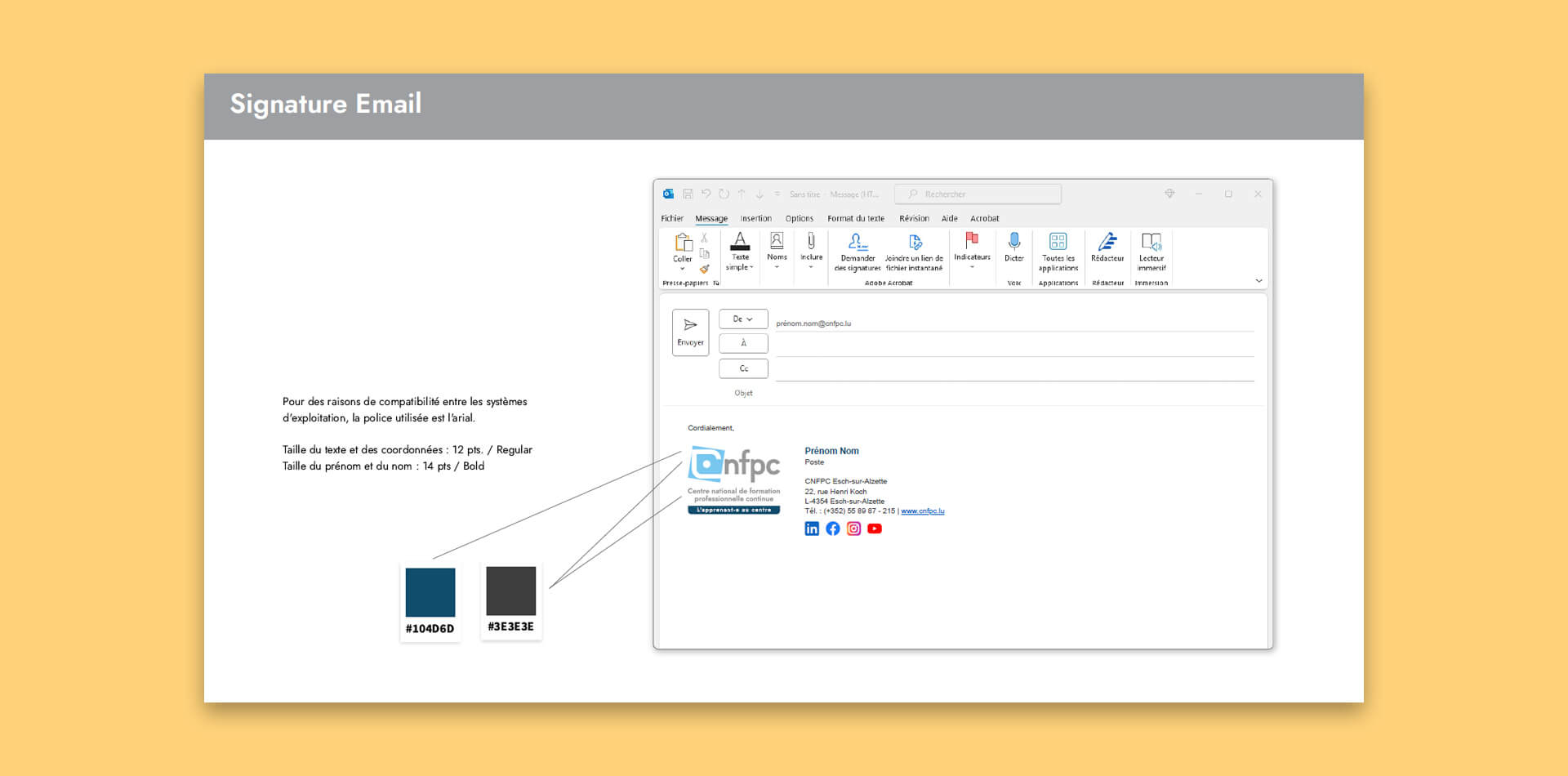This screenshot has width=1568, height=776.
Task: Click the Outlook app icon in title bar
Action: click(668, 194)
